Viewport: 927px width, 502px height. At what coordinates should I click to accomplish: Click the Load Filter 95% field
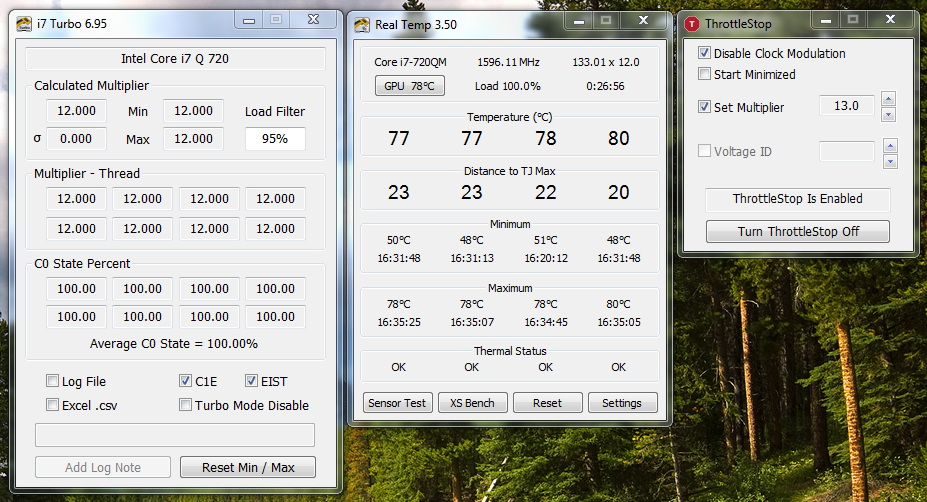(275, 138)
